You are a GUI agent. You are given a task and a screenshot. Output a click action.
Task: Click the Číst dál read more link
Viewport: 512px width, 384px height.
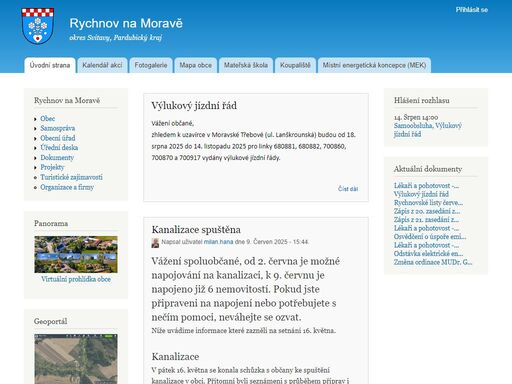pos(348,189)
